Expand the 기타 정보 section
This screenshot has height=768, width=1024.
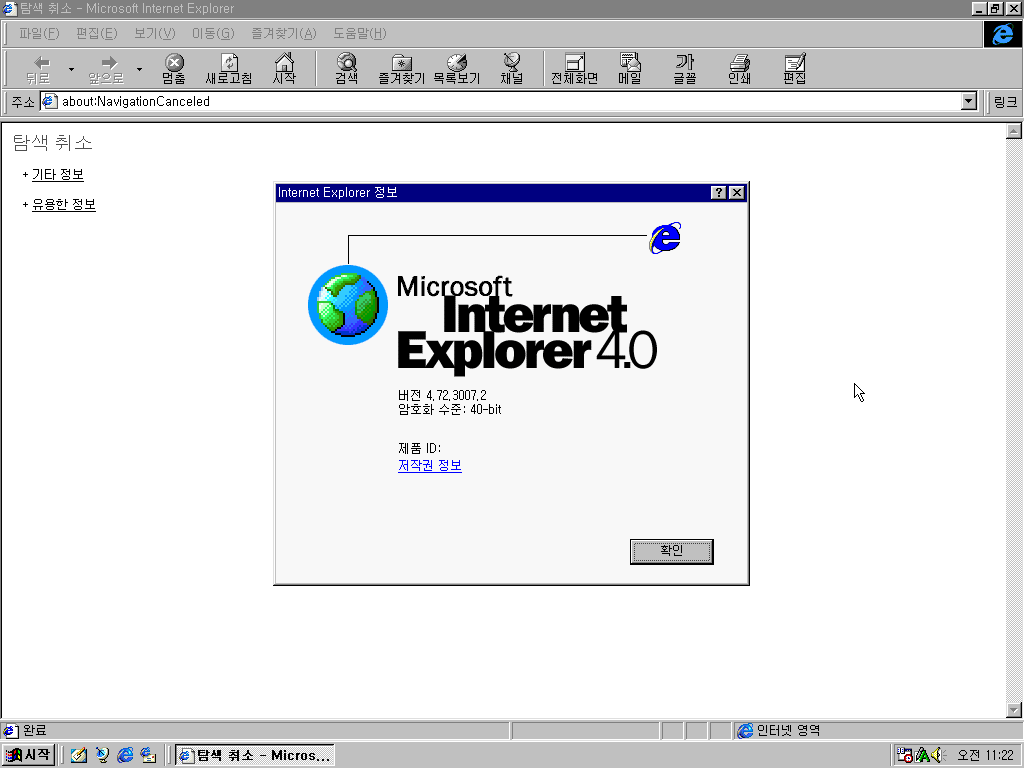tap(57, 174)
